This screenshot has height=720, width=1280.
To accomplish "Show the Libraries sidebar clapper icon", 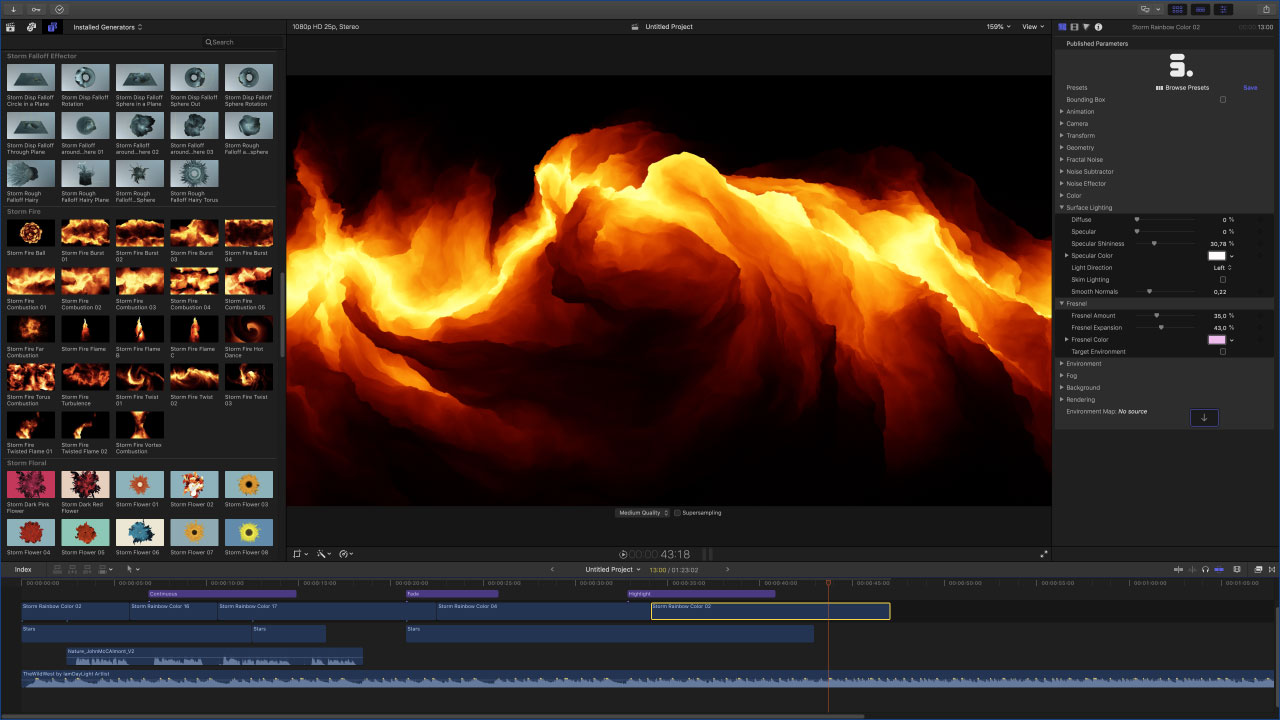I will point(11,27).
